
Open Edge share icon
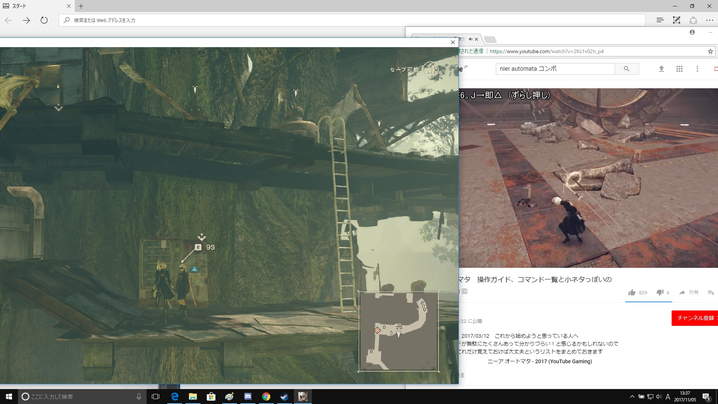(x=693, y=20)
